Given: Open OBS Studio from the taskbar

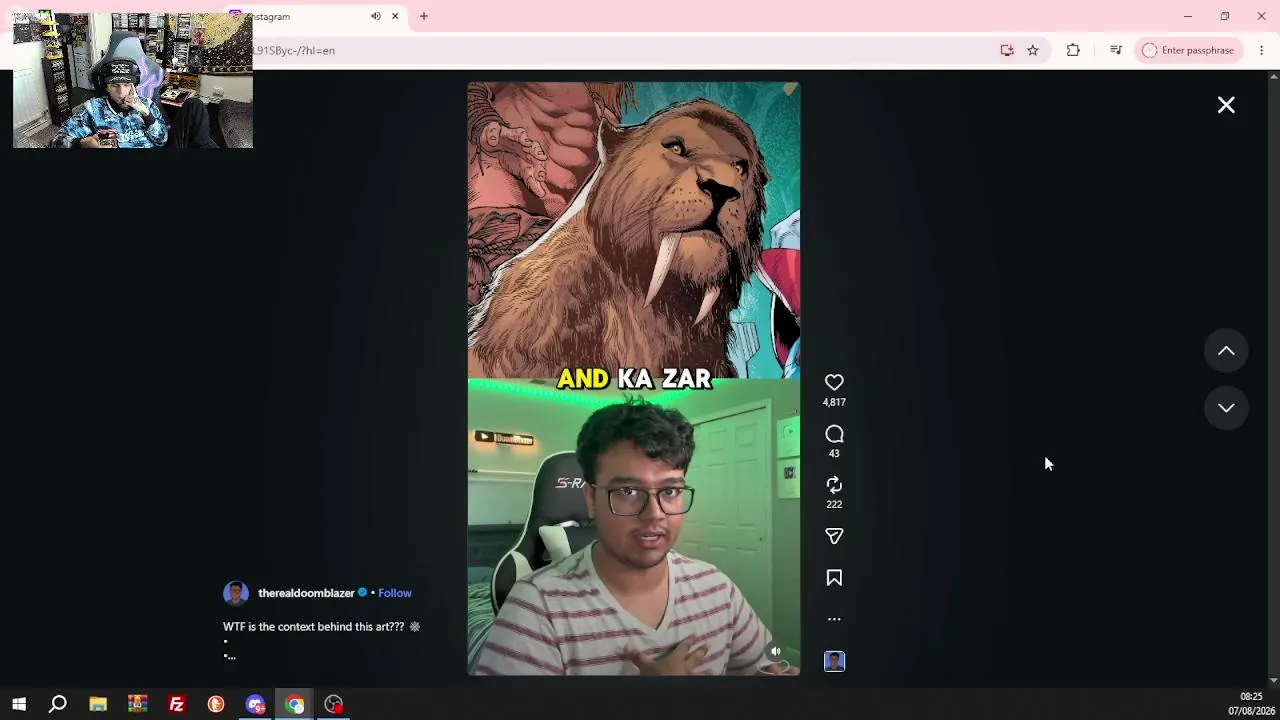Looking at the screenshot, I should (x=334, y=704).
